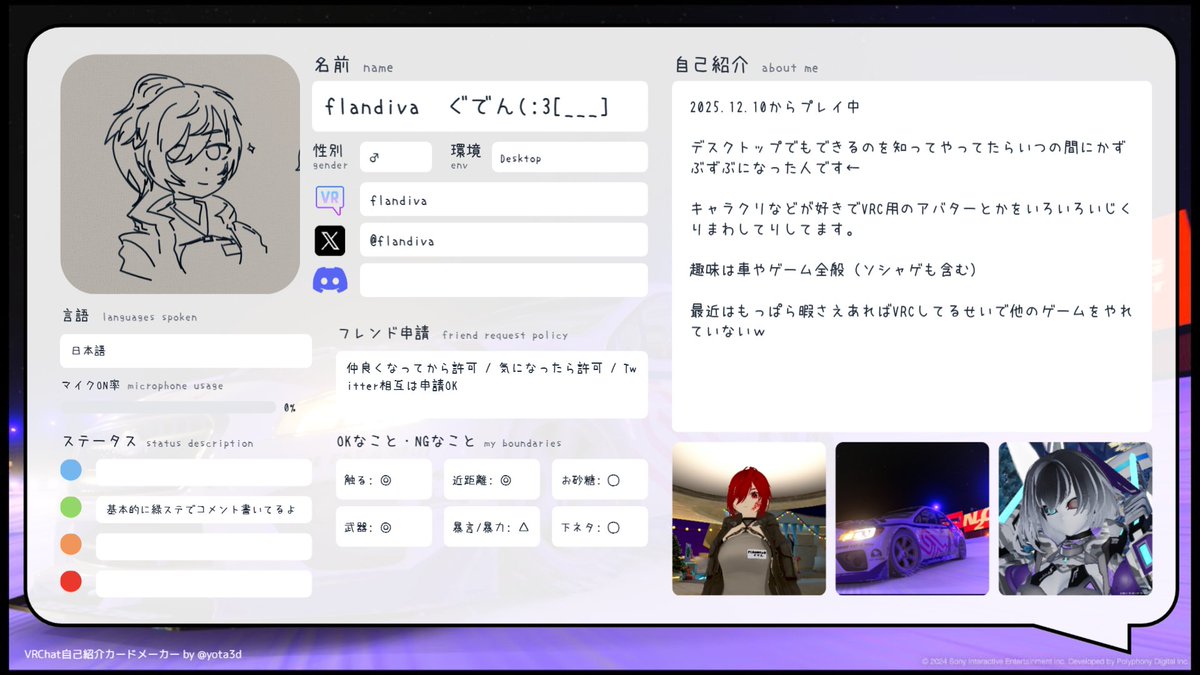Click the マイクON率 microphone usage label
1200x675 pixels.
(x=142, y=385)
